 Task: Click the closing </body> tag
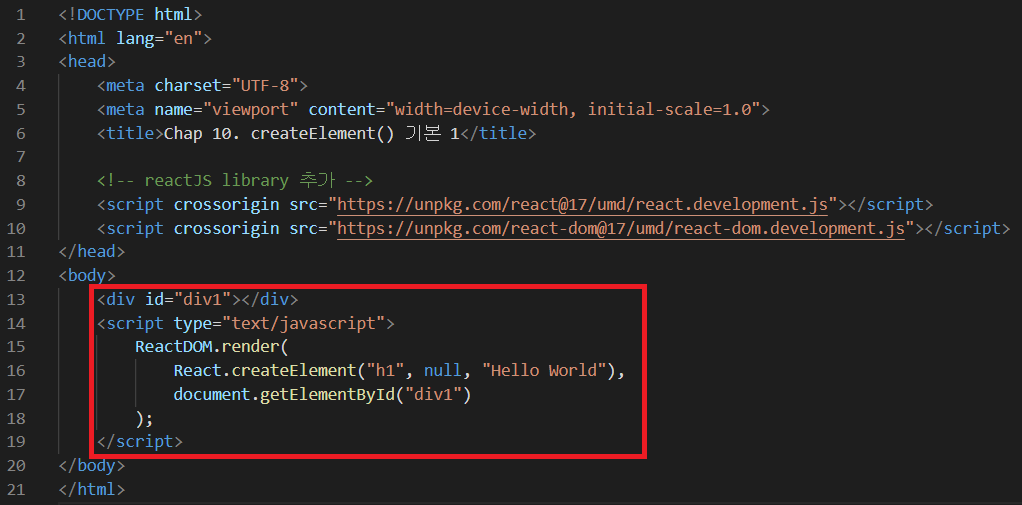tap(91, 465)
